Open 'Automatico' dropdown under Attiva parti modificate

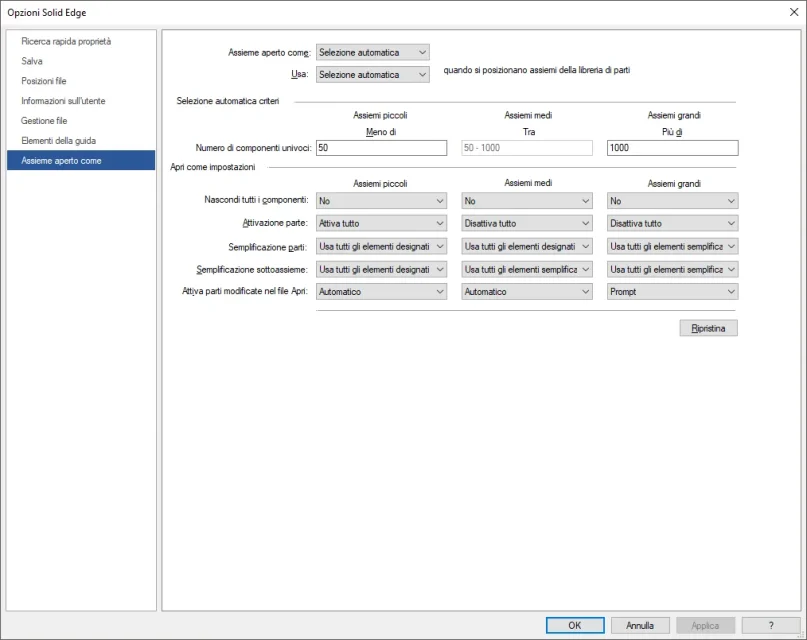coord(380,292)
